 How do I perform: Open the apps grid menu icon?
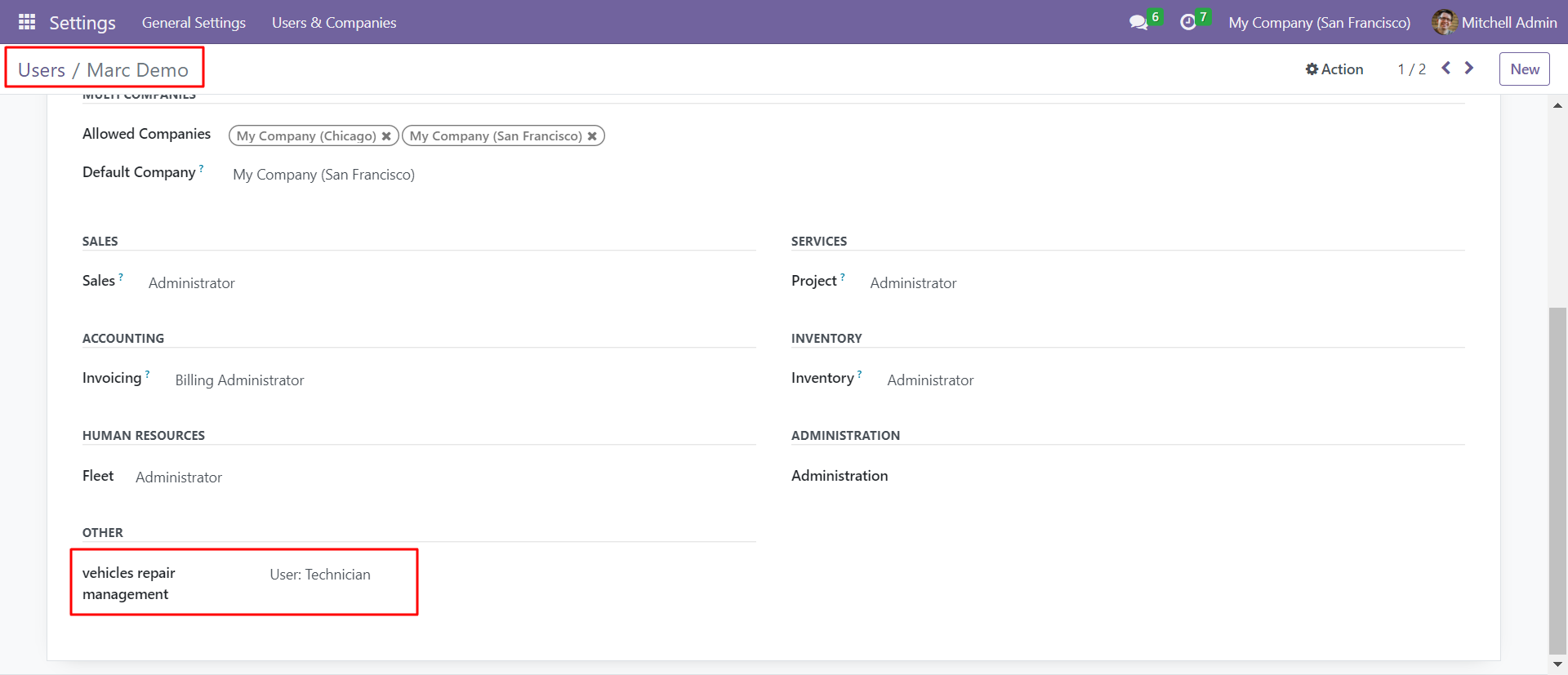[x=27, y=22]
